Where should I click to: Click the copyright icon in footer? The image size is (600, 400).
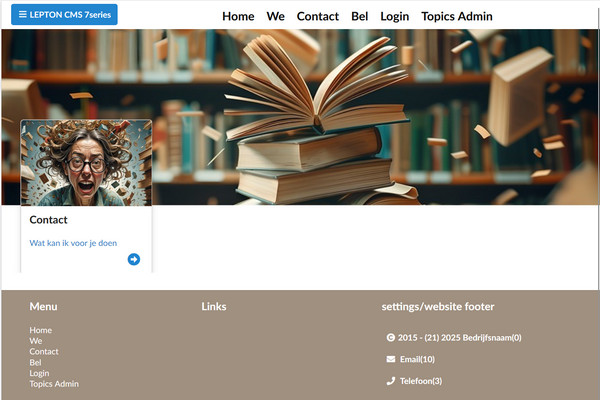[x=390, y=338]
